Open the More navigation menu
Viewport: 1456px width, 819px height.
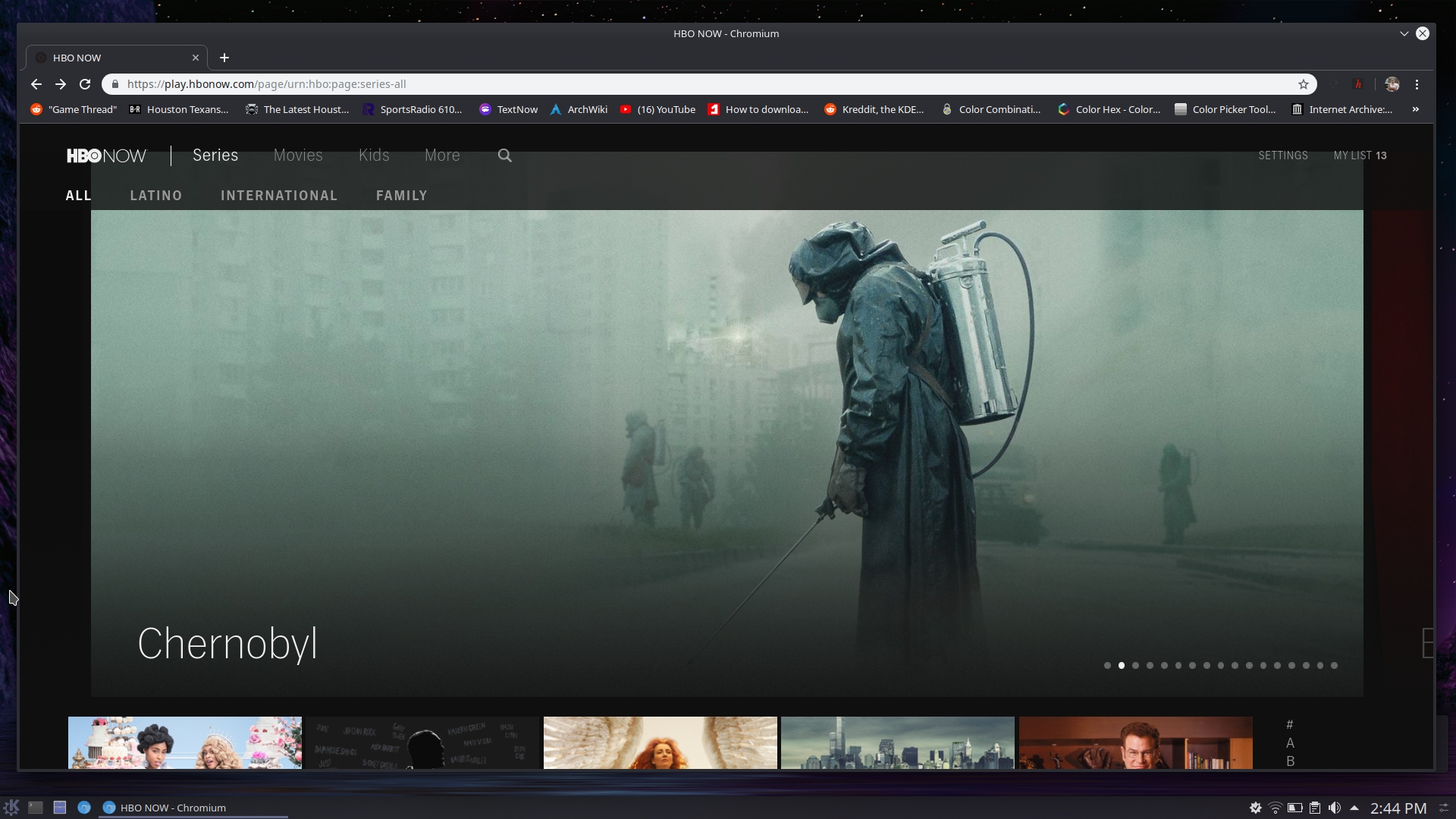(442, 155)
